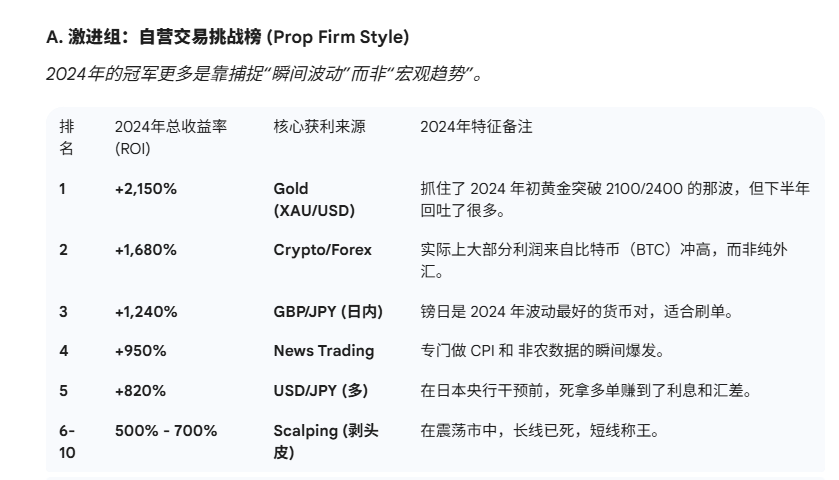Click the note mentioning 比特币（BTC）冲高

click(x=603, y=260)
